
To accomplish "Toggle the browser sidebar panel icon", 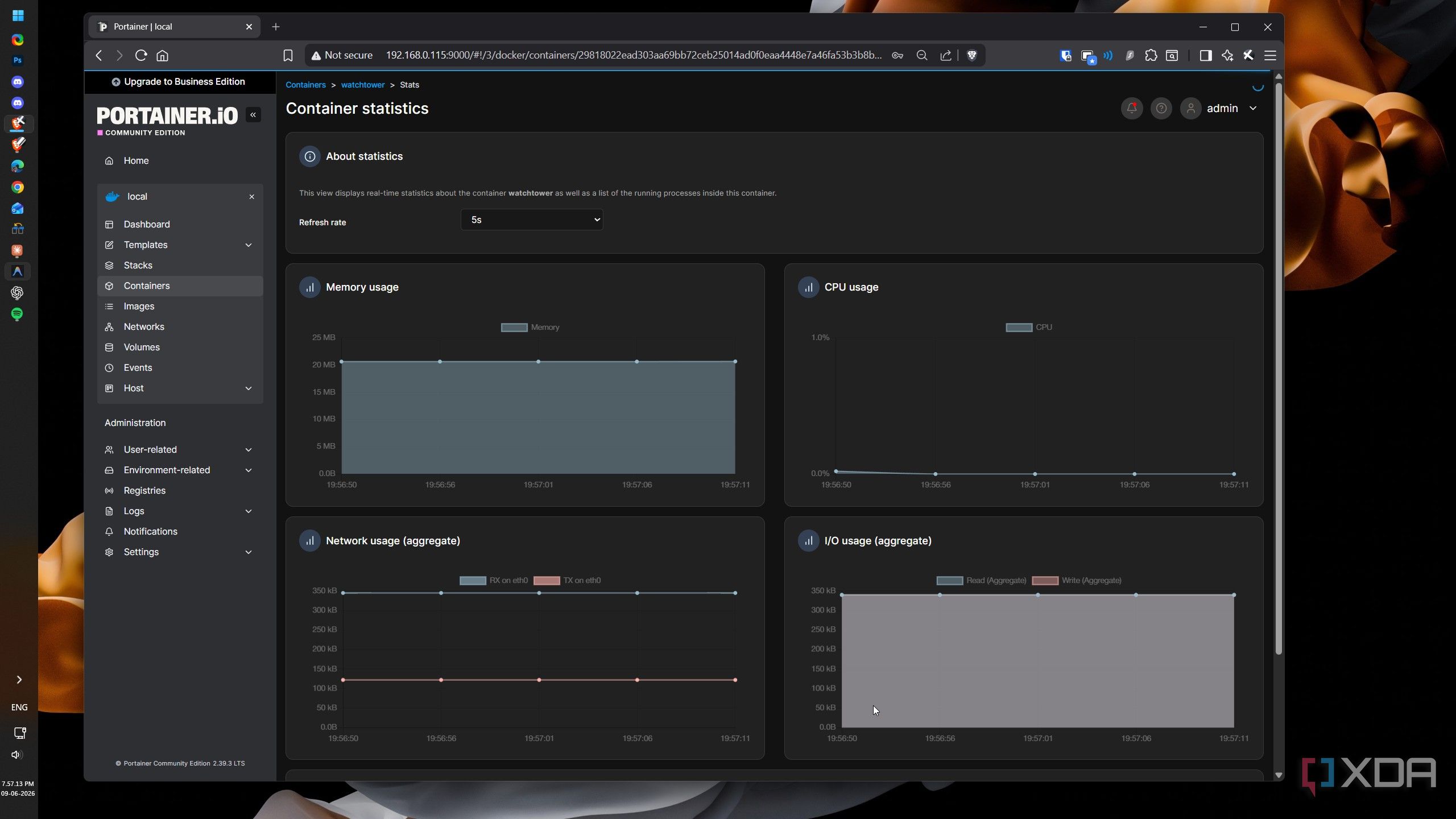I will (x=1205, y=55).
